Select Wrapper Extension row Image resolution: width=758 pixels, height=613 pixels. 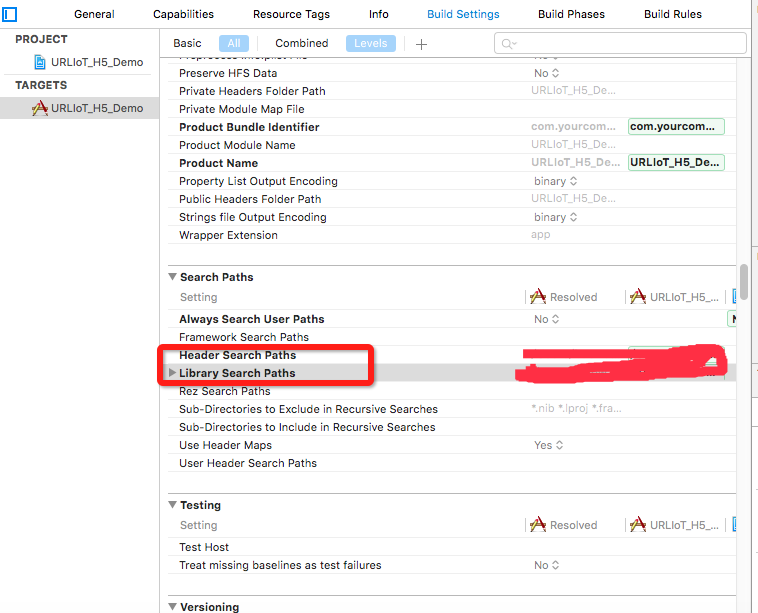[452, 235]
